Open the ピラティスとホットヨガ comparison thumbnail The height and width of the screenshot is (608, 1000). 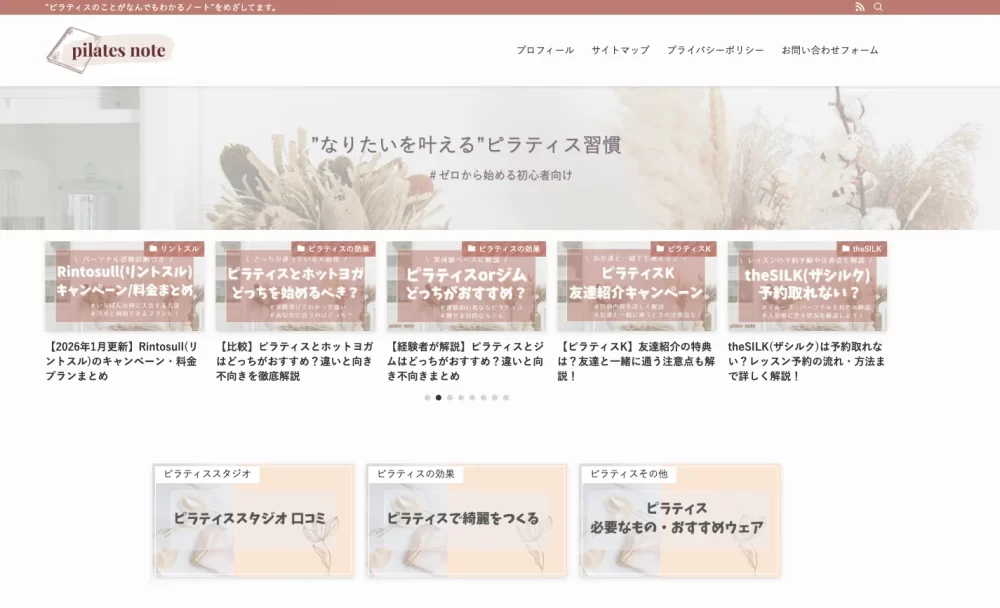pos(295,290)
